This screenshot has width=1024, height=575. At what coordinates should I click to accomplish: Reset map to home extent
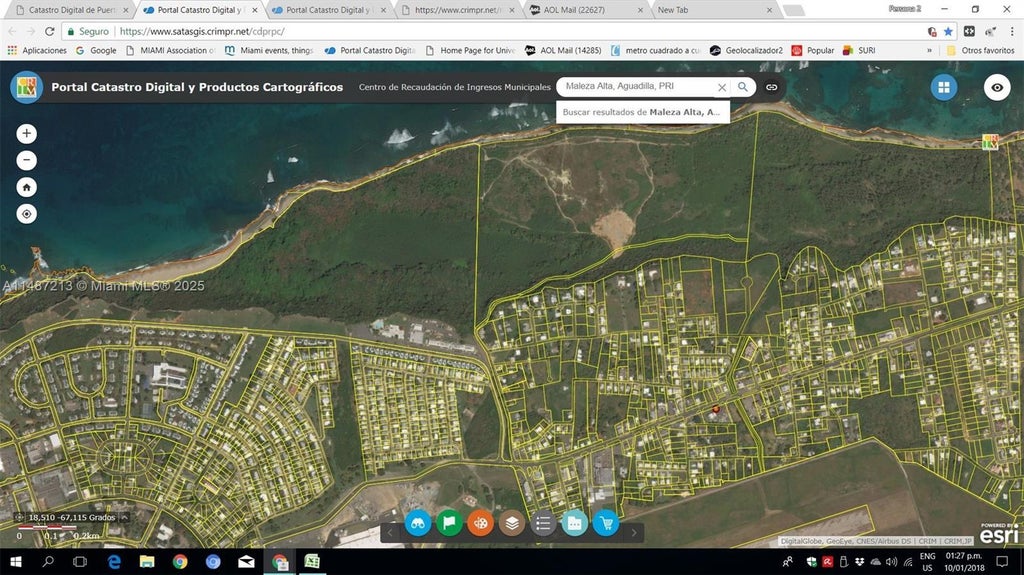26,187
